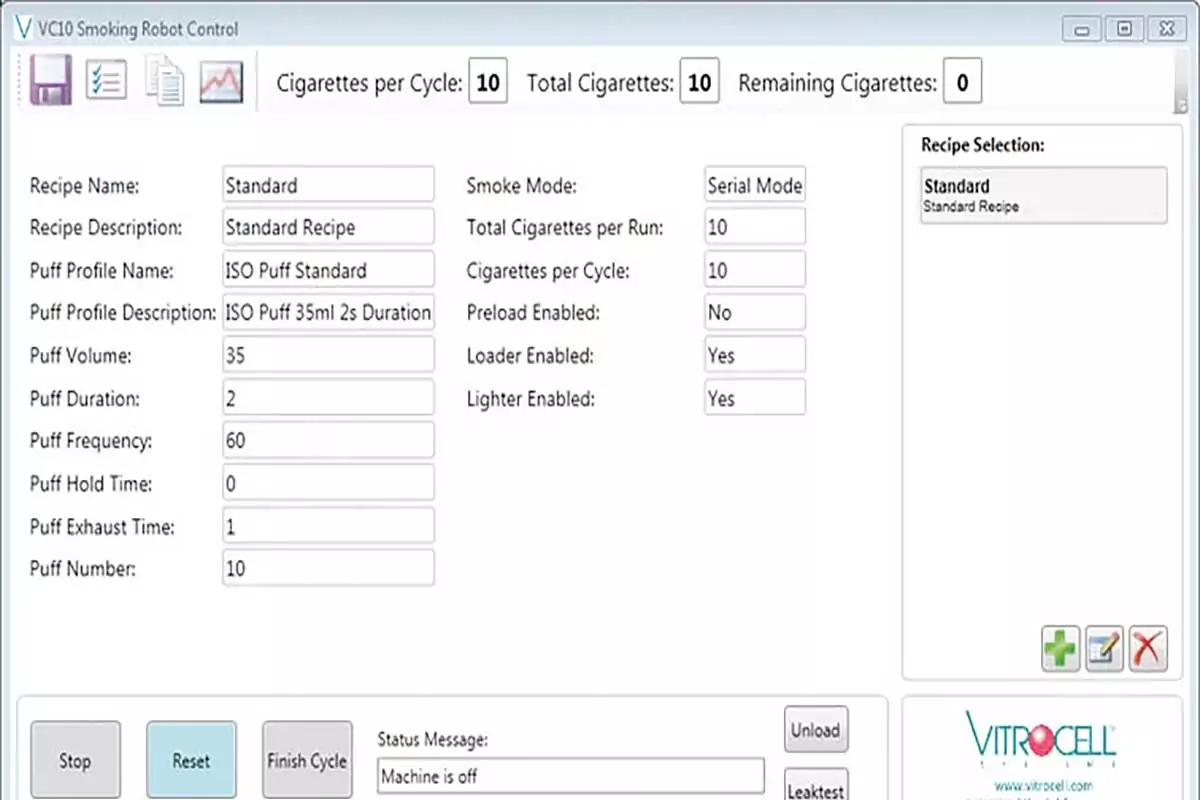Click the purple floppy disk save icon
Viewport: 1200px width, 800px height.
pyautogui.click(x=50, y=81)
